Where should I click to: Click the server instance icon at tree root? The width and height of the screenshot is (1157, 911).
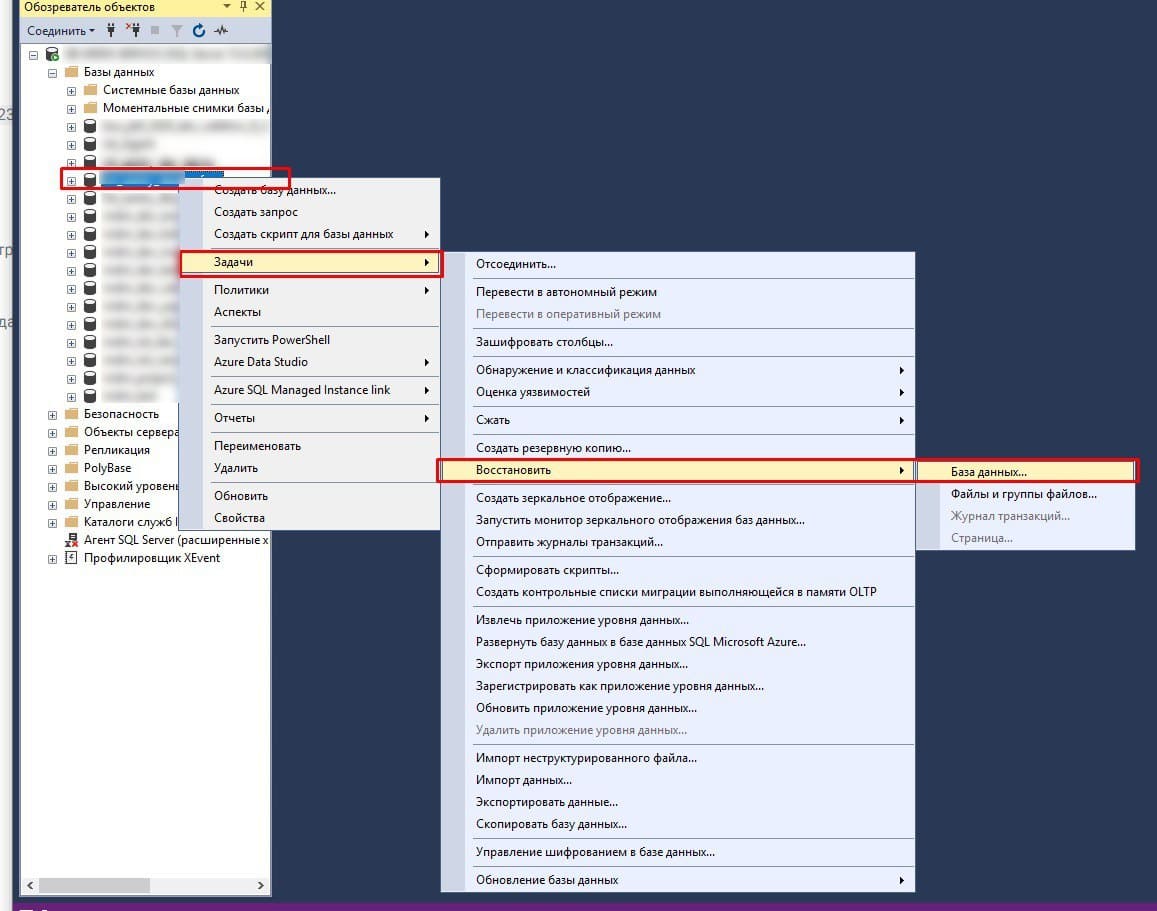coord(52,55)
